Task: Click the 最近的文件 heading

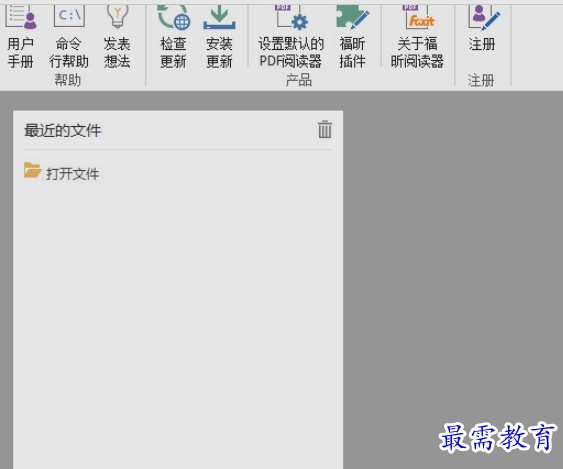Action: (62, 130)
